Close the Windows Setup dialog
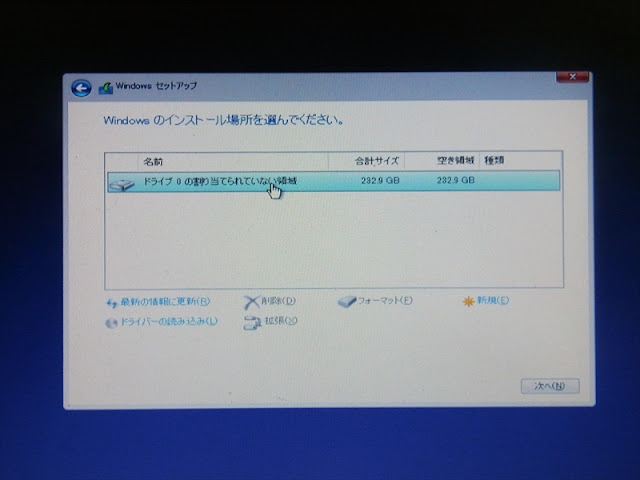The height and width of the screenshot is (480, 640). tap(572, 77)
